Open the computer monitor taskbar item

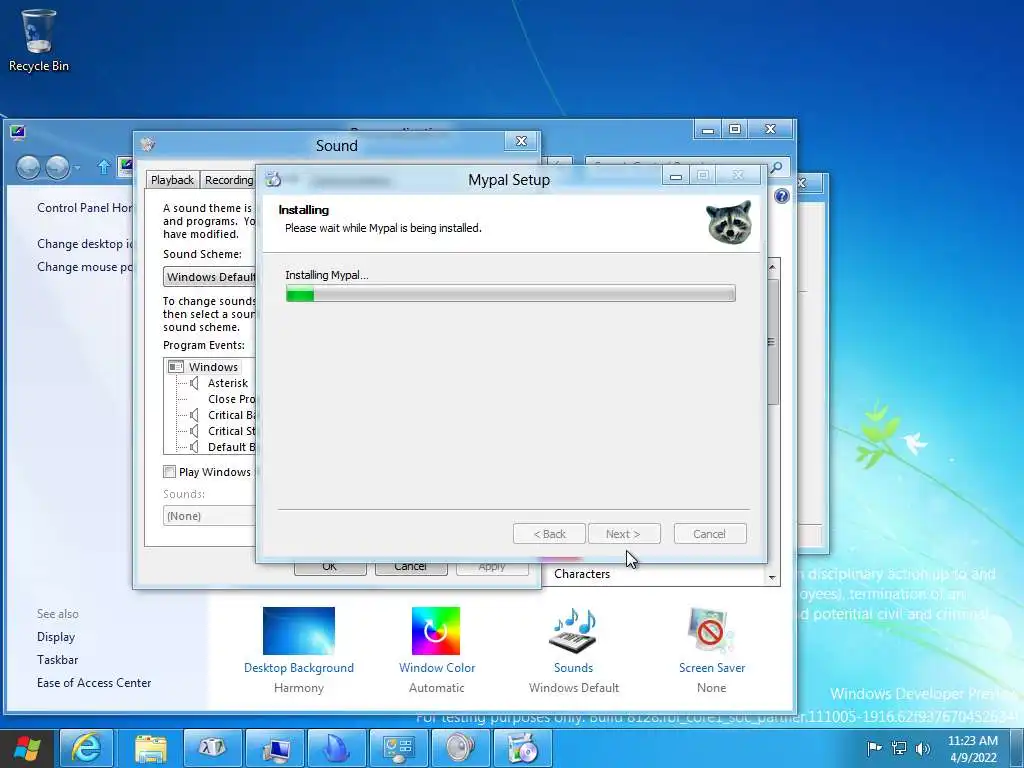click(274, 748)
